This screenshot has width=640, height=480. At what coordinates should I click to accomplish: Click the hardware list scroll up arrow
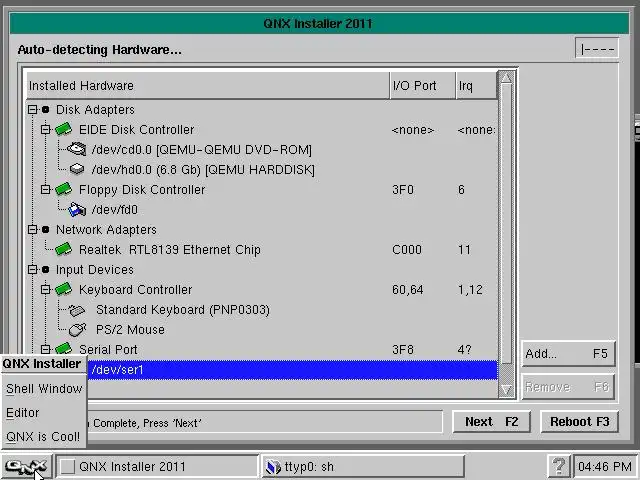506,78
